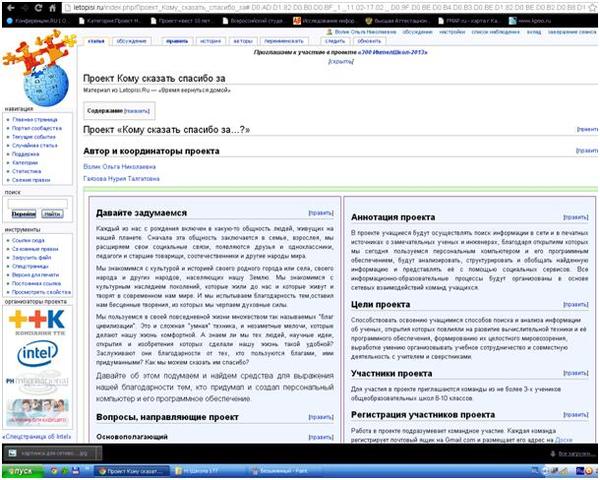600x480 pixels.
Task: Open 'Категории' navigation link
Action: coord(25,163)
